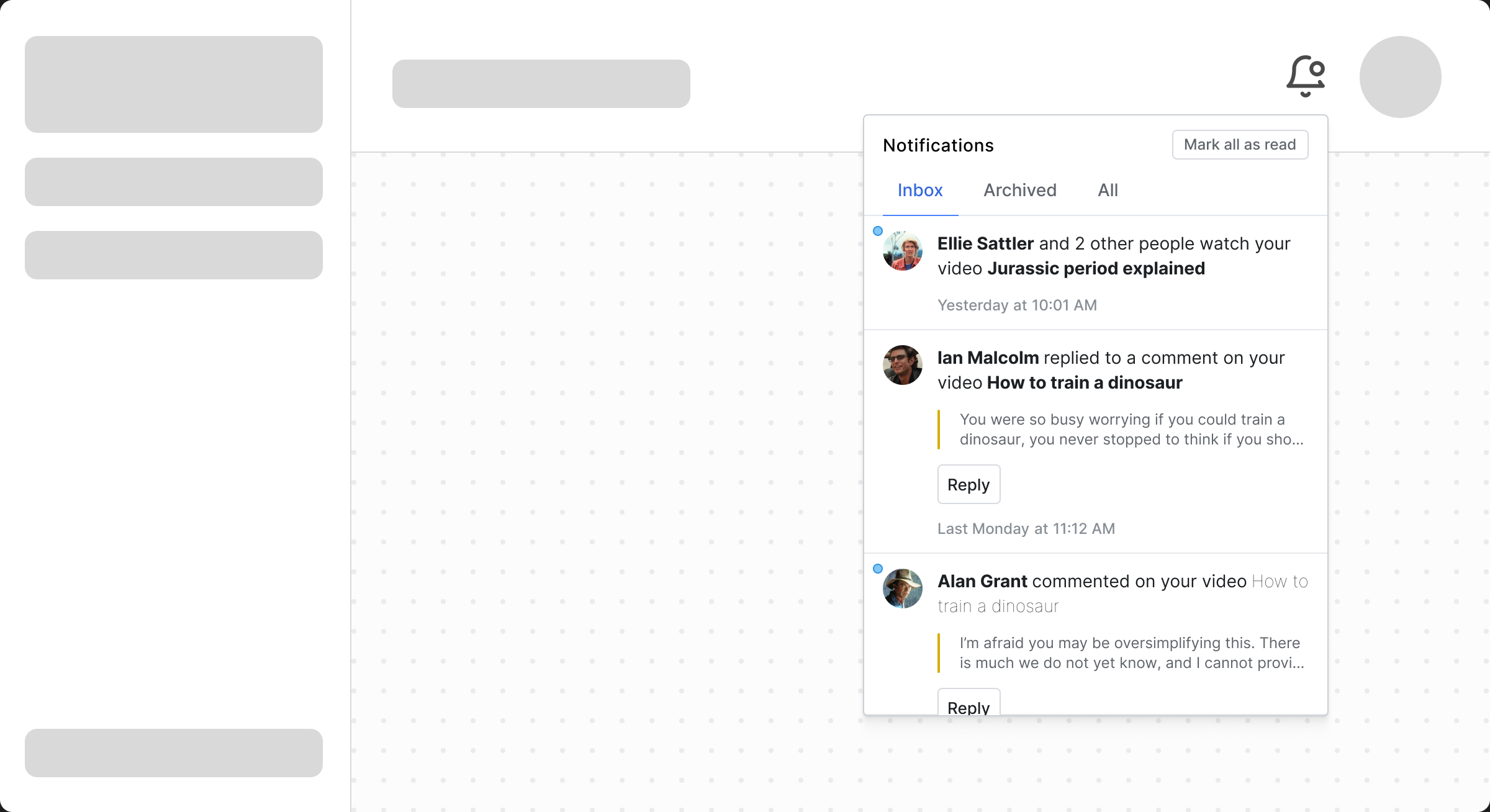
Task: Click the Notifications panel heading
Action: [938, 145]
